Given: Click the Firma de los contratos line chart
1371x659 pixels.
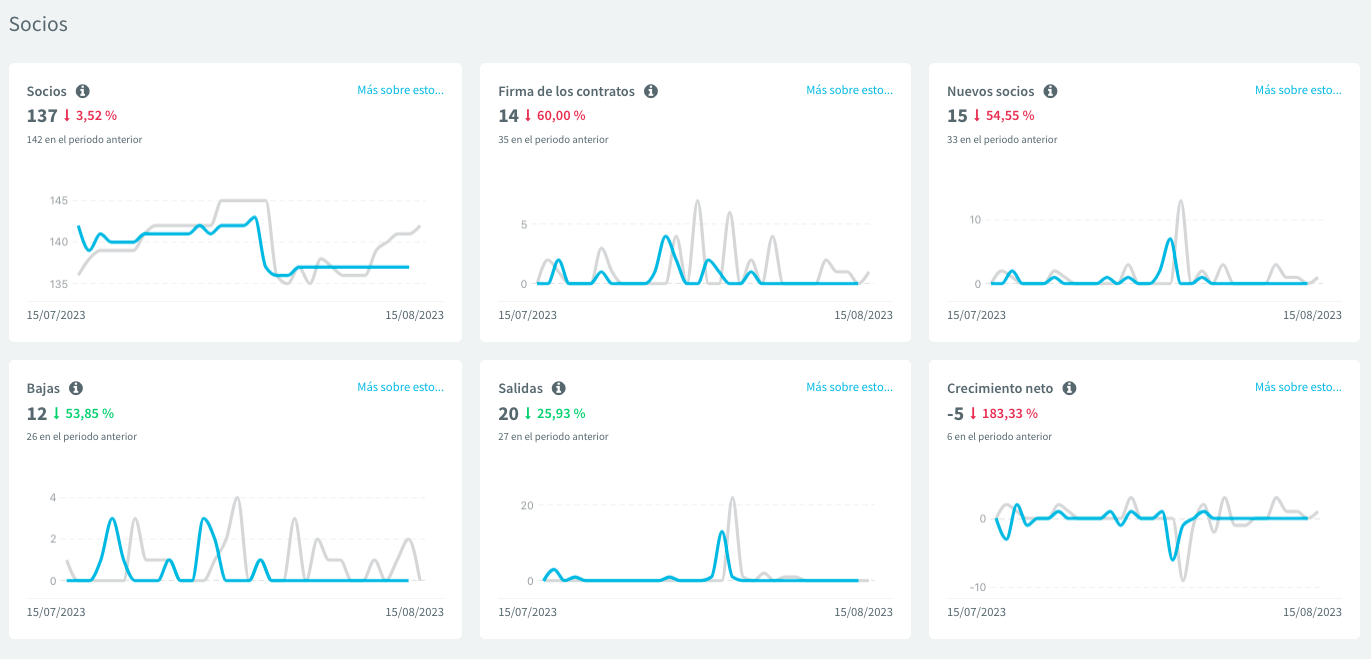Looking at the screenshot, I should tap(695, 243).
